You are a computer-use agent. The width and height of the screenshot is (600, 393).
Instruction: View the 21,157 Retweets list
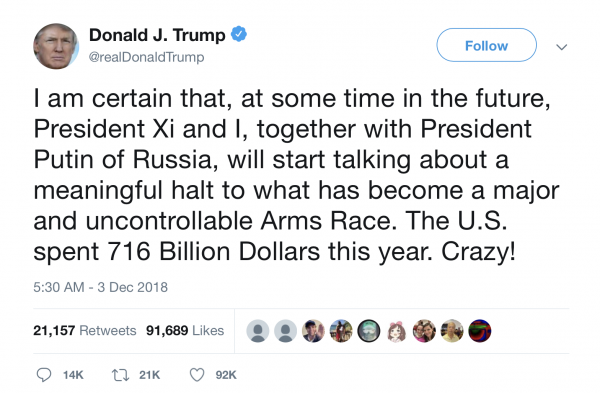click(85, 330)
